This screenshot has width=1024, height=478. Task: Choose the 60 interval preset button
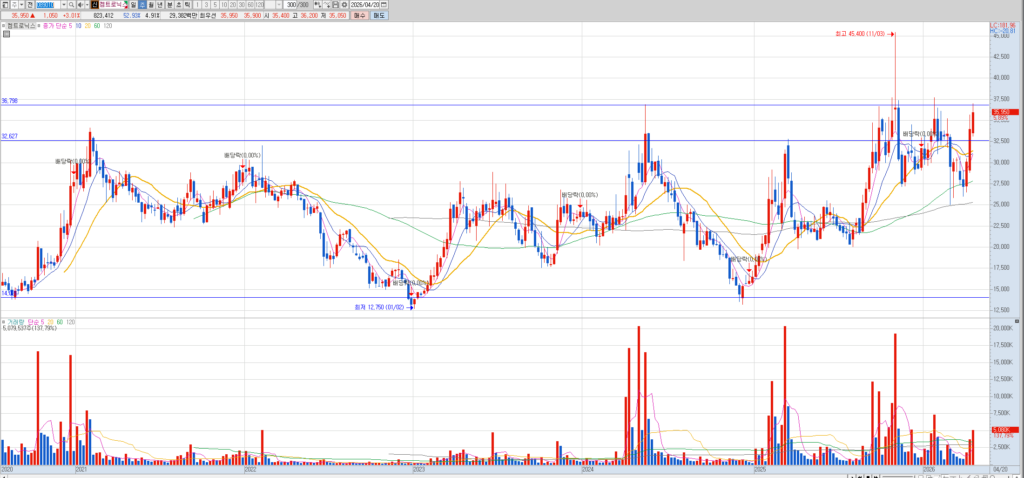250,5
